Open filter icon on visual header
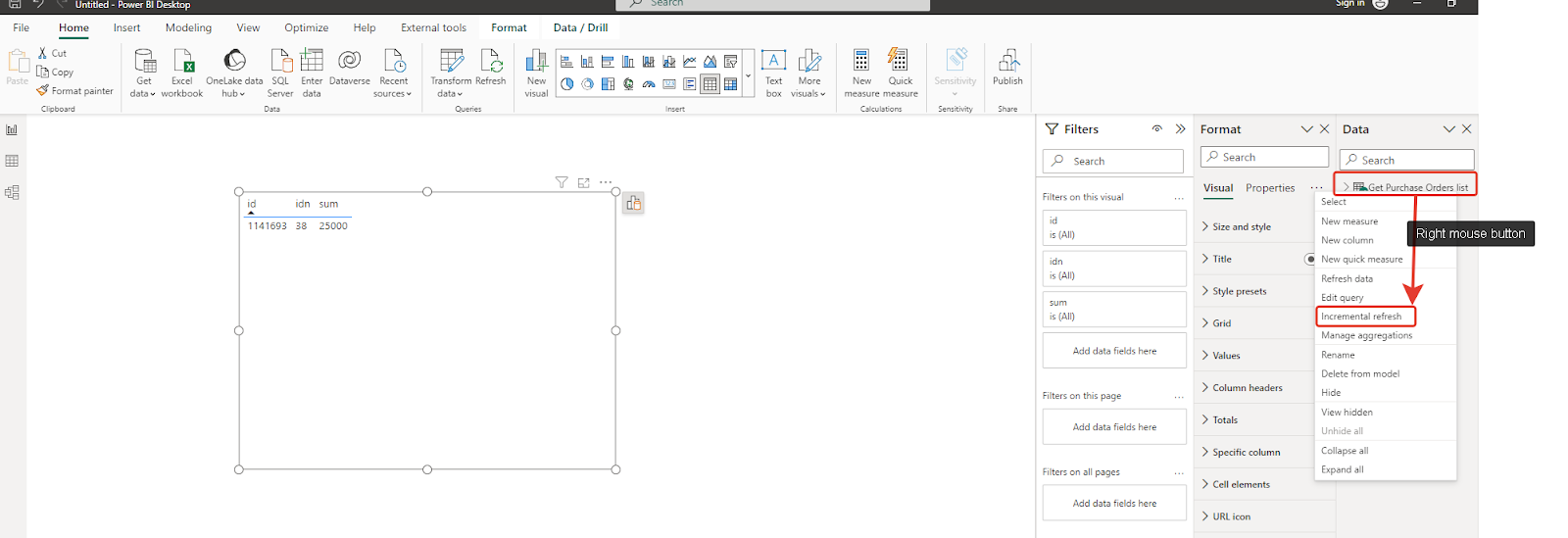 (x=562, y=182)
